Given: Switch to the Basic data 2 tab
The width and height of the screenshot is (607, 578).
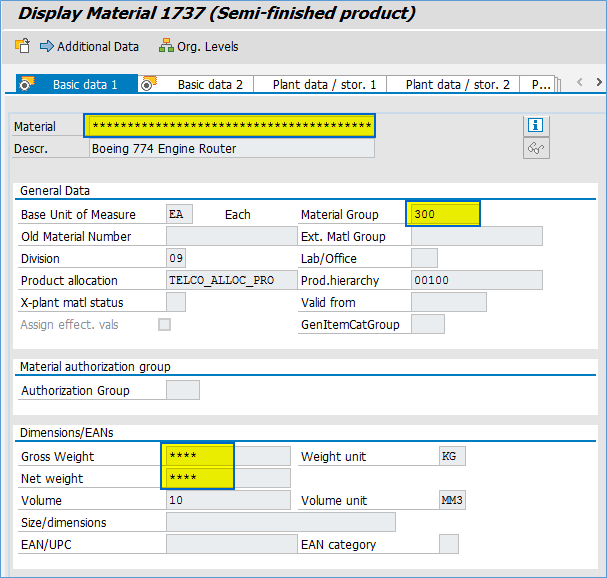Looking at the screenshot, I should pos(210,85).
